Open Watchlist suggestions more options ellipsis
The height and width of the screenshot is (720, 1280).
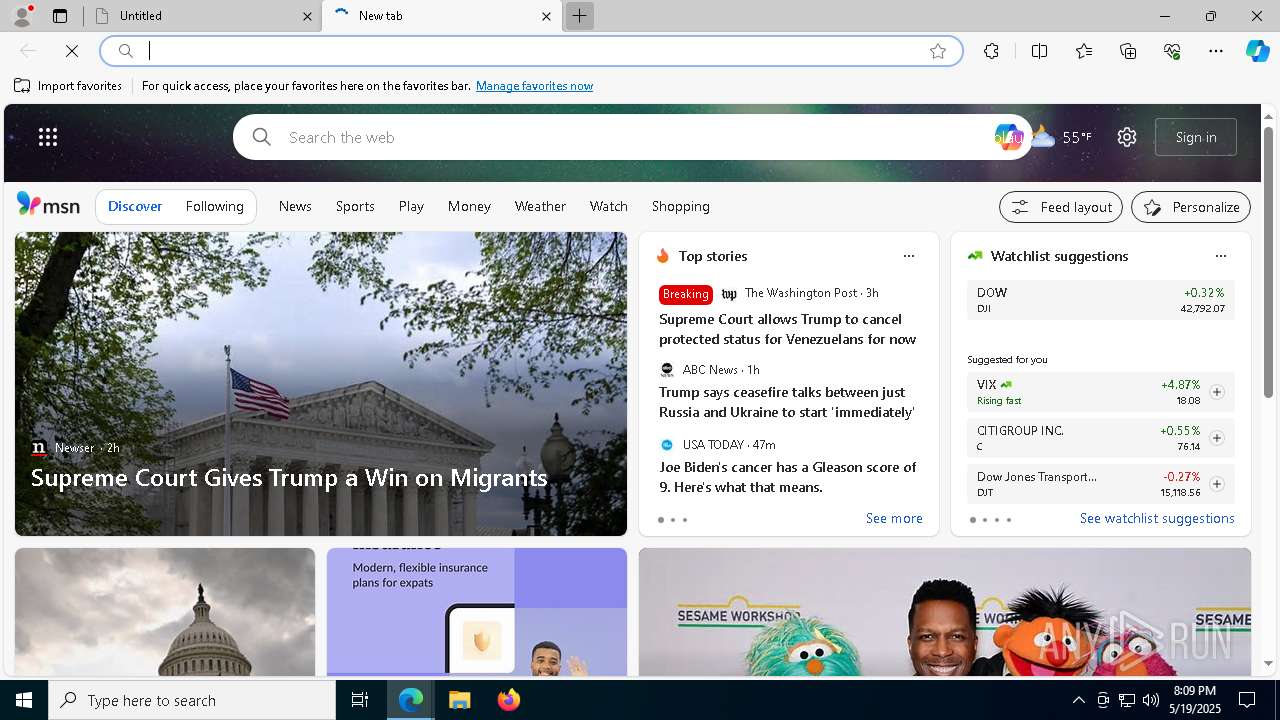coord(1221,256)
